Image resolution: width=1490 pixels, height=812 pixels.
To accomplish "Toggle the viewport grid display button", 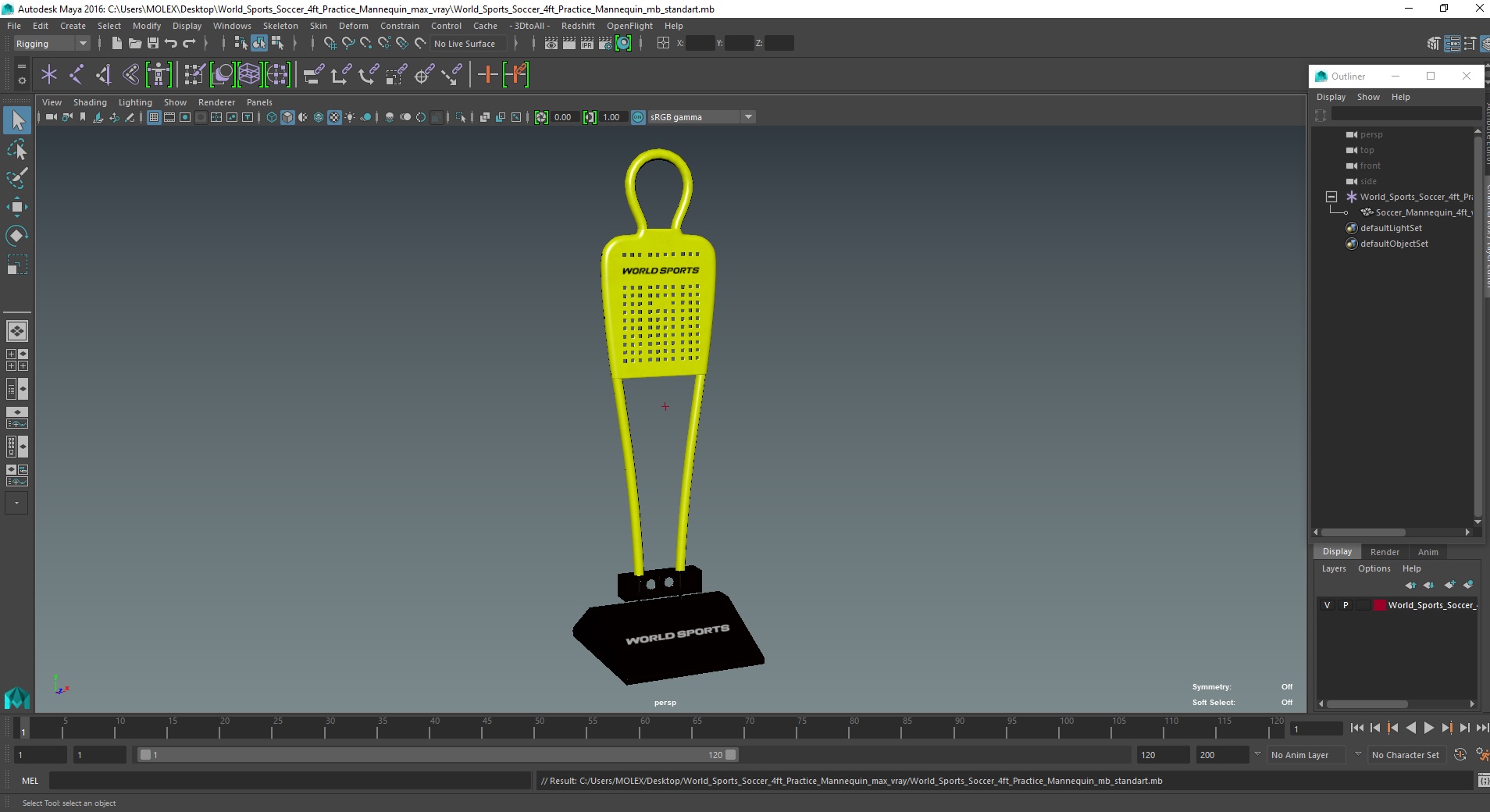I will 154,117.
